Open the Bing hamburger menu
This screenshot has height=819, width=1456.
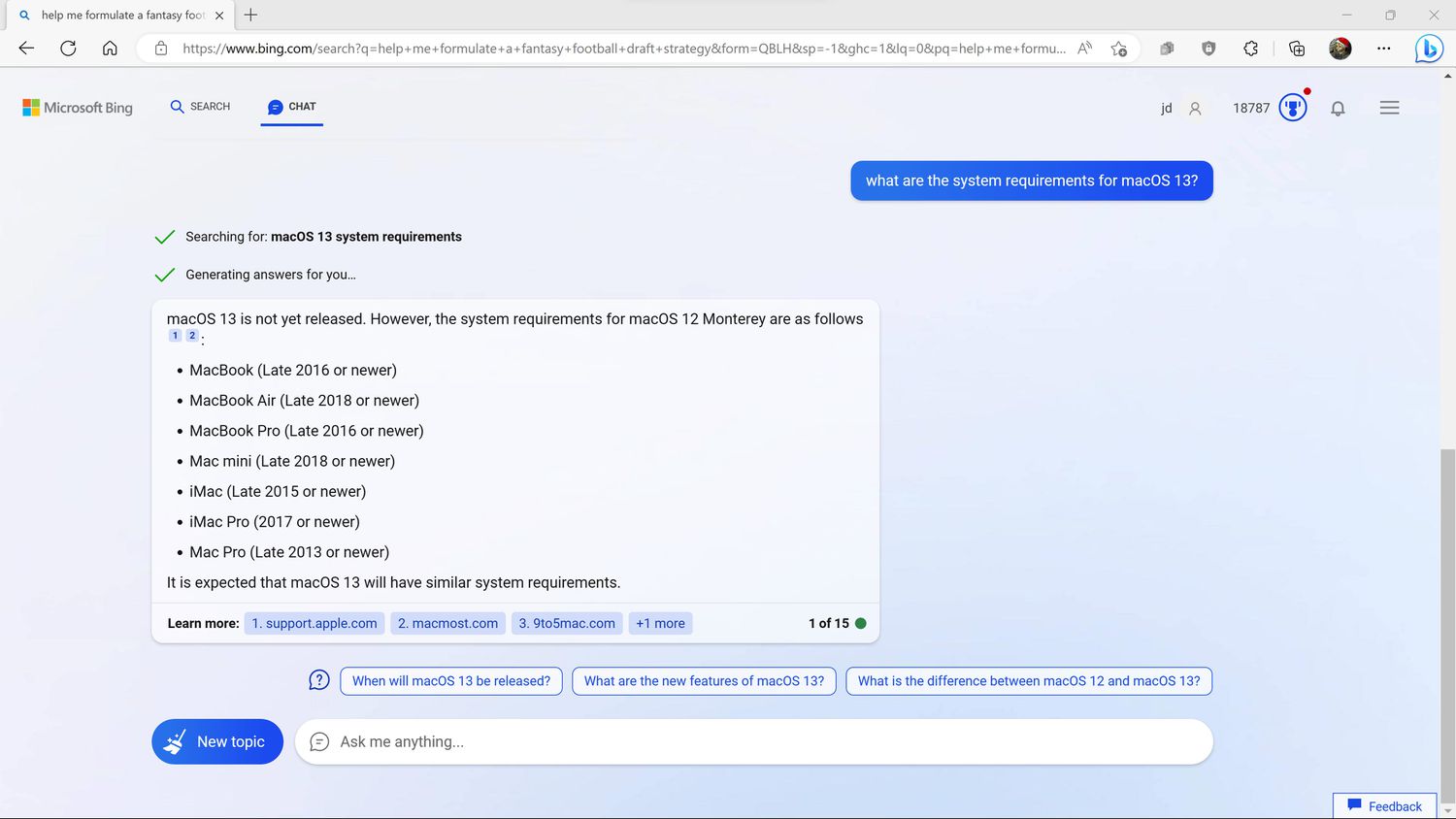[1389, 109]
